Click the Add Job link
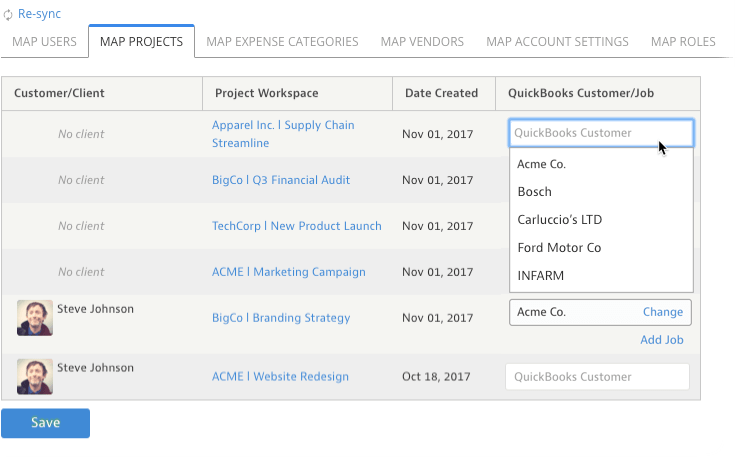739x459 pixels. pyautogui.click(x=662, y=340)
